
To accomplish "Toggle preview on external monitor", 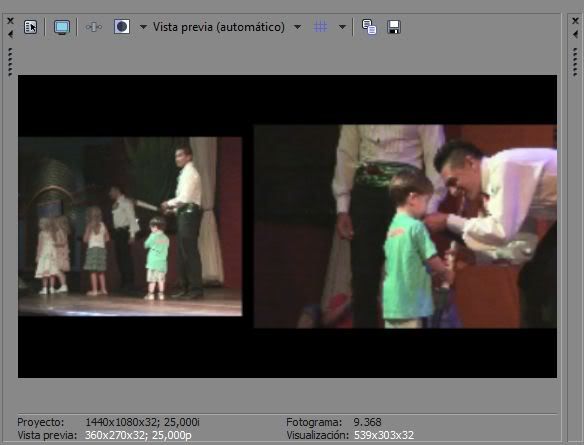I will point(61,27).
